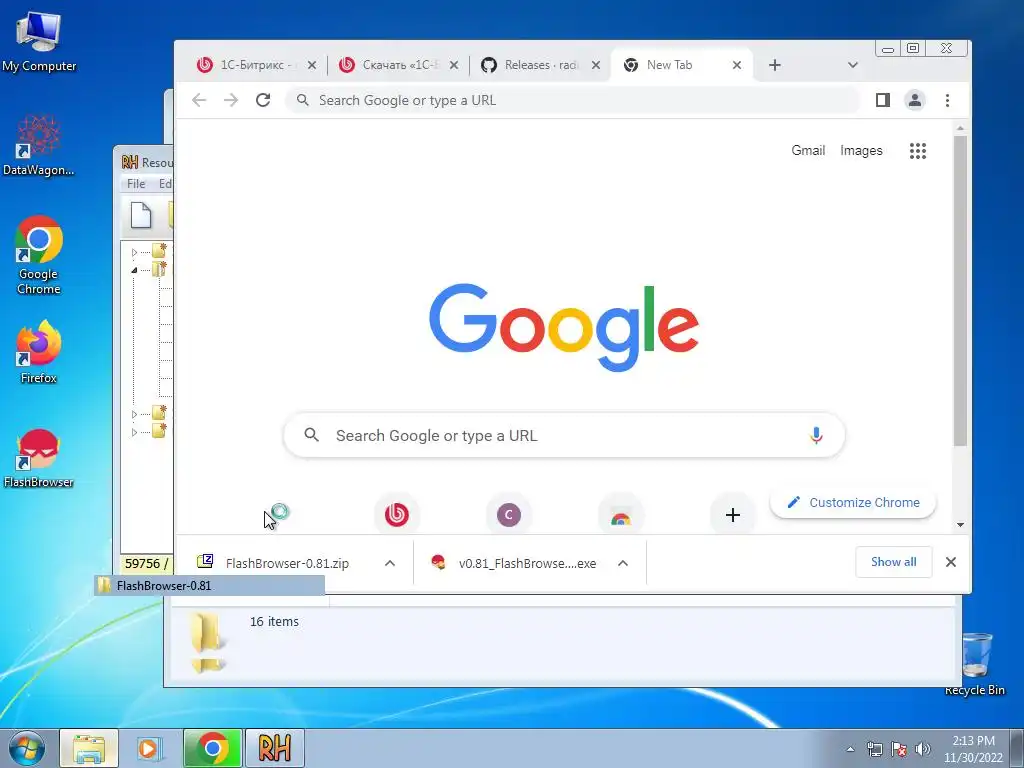Open network icon in system tray

click(874, 748)
